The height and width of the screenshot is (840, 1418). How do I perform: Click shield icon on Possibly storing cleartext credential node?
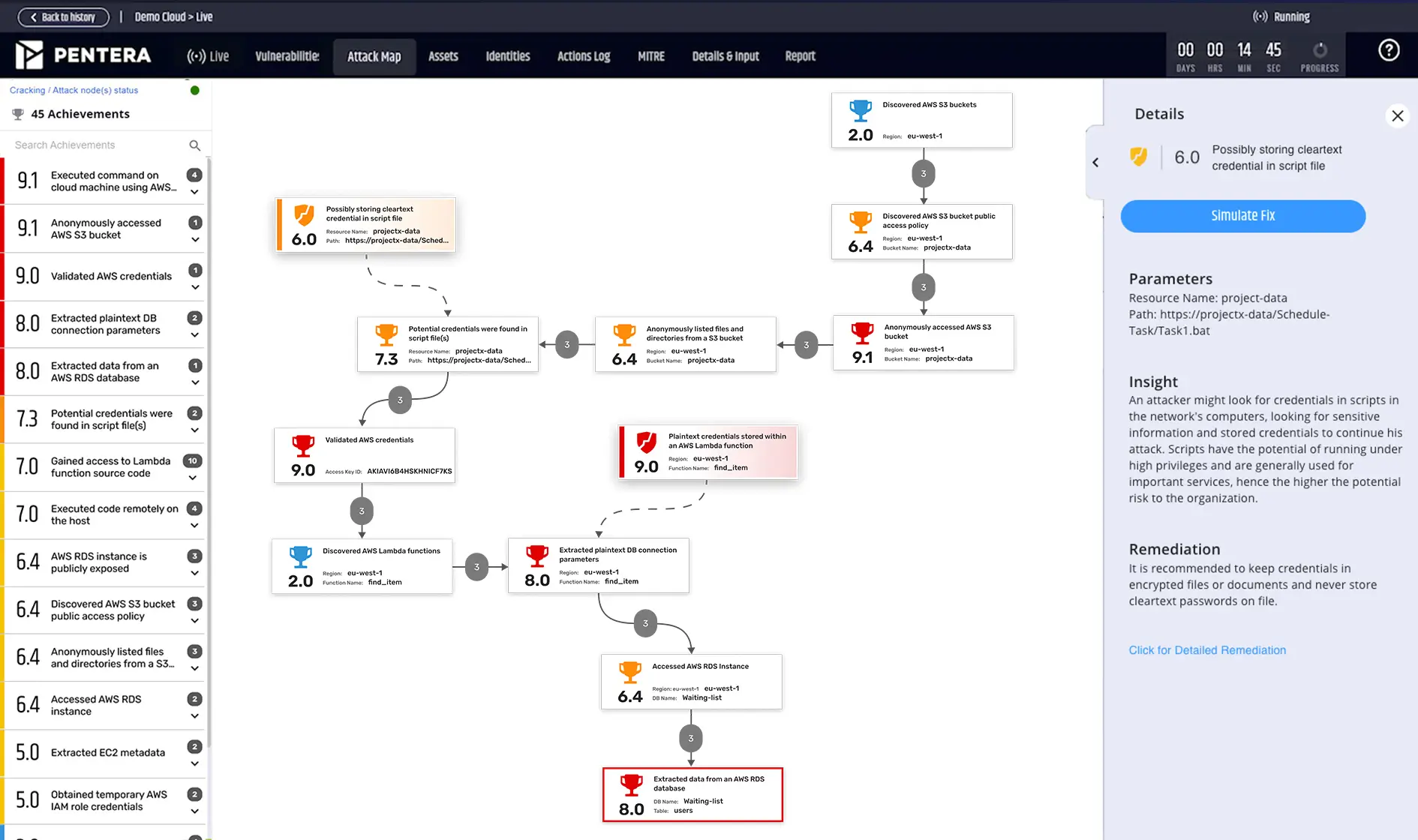point(304,215)
